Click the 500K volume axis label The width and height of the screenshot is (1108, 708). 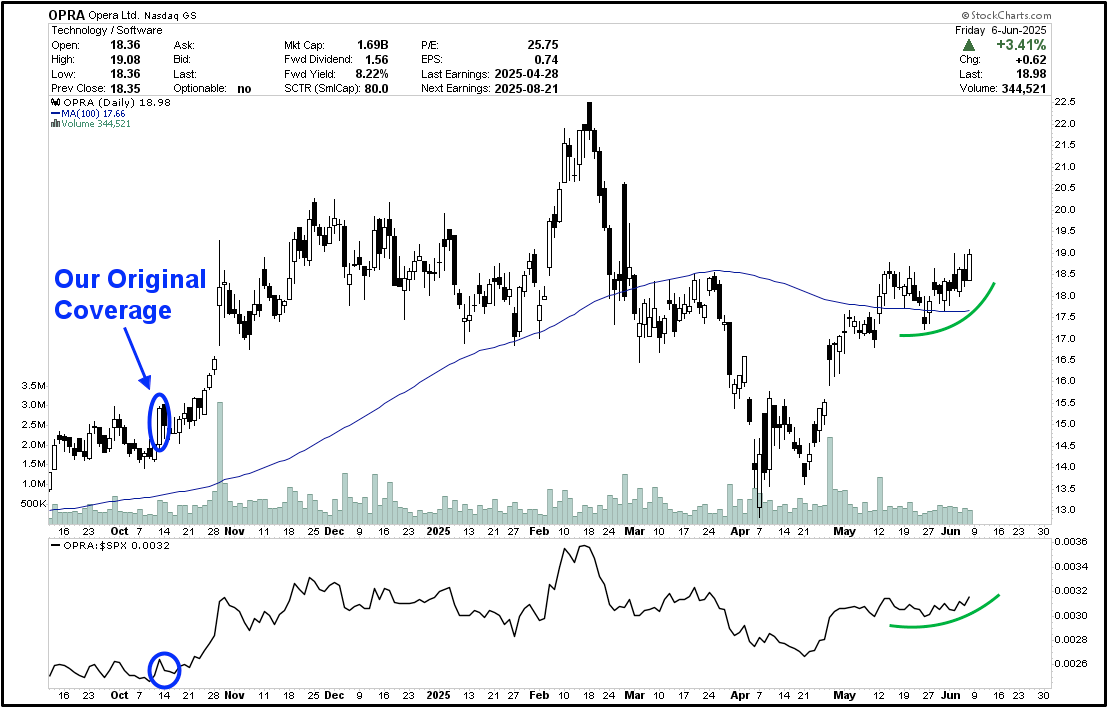tap(35, 504)
